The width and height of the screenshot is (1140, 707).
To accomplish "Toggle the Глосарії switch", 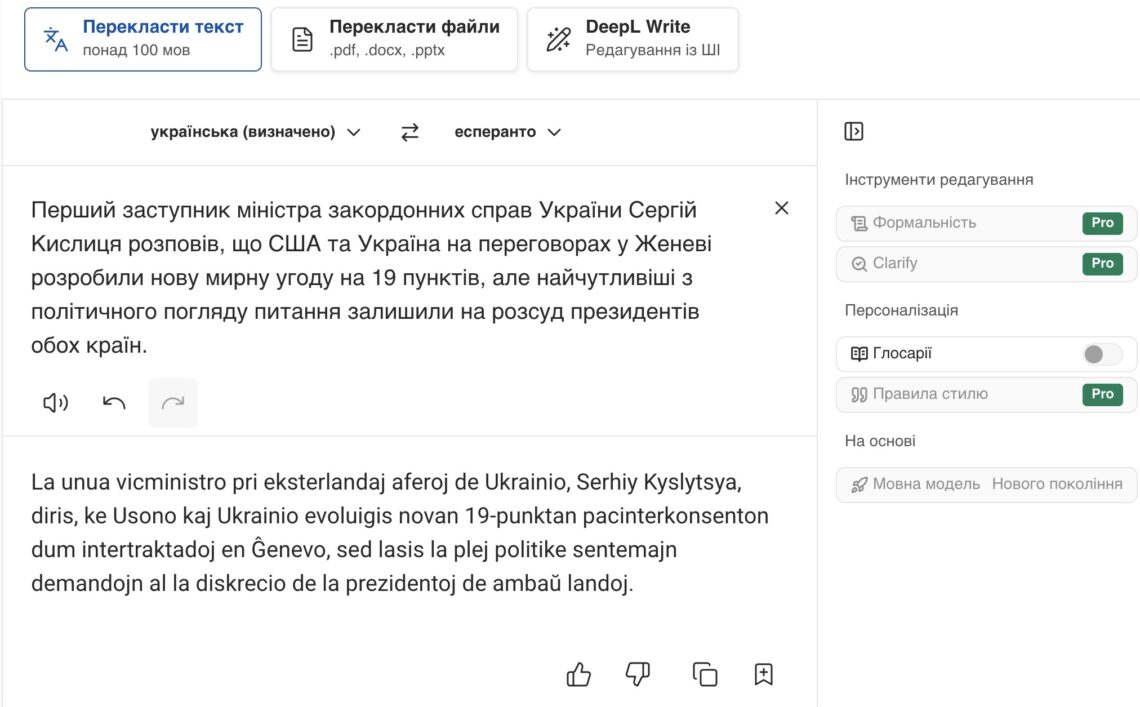I will (1102, 354).
